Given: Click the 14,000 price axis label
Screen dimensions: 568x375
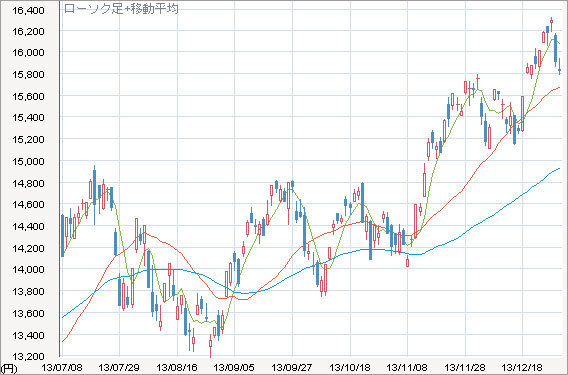Looking at the screenshot, I should click(28, 270).
